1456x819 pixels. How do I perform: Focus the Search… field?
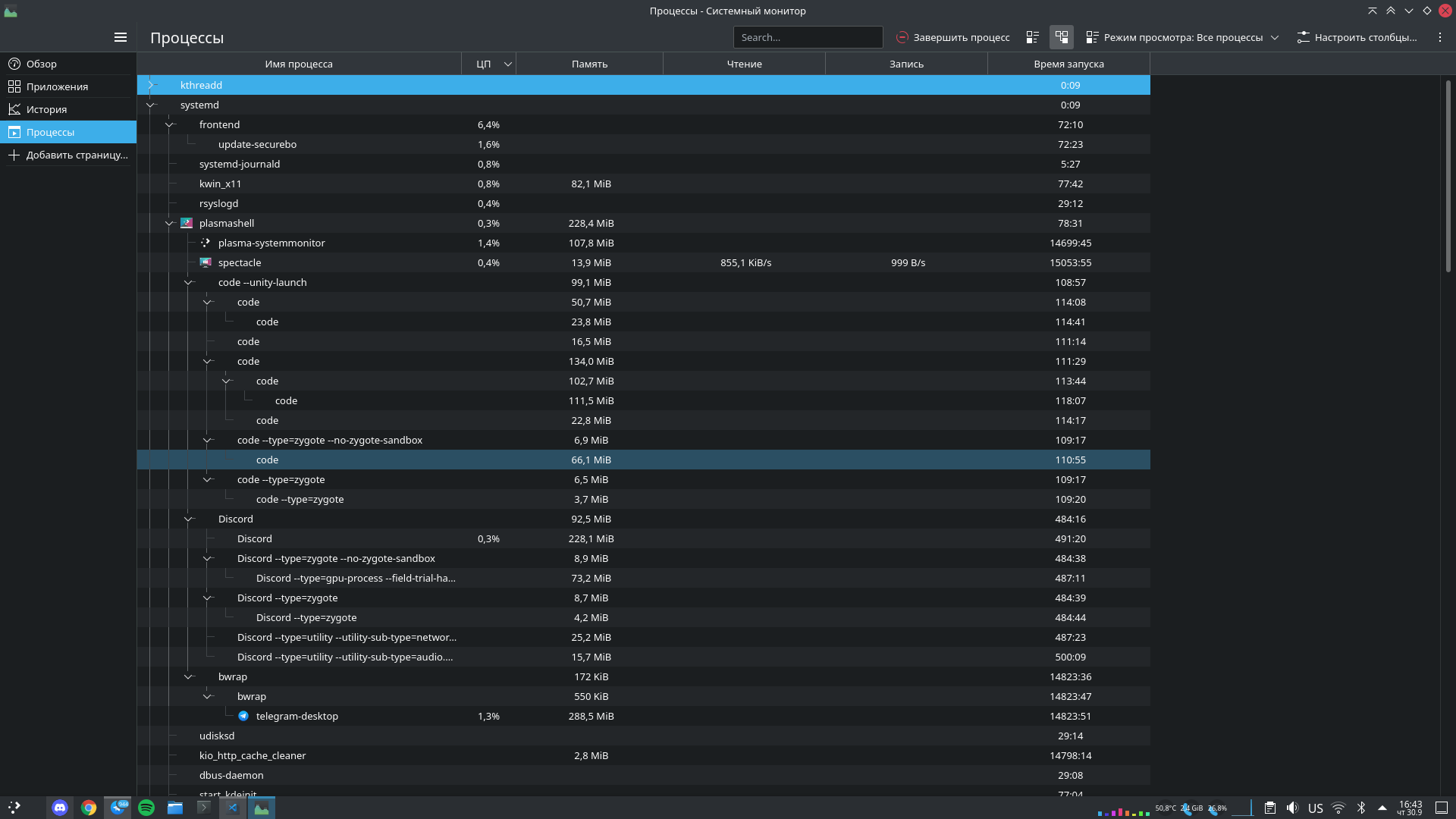coord(808,37)
